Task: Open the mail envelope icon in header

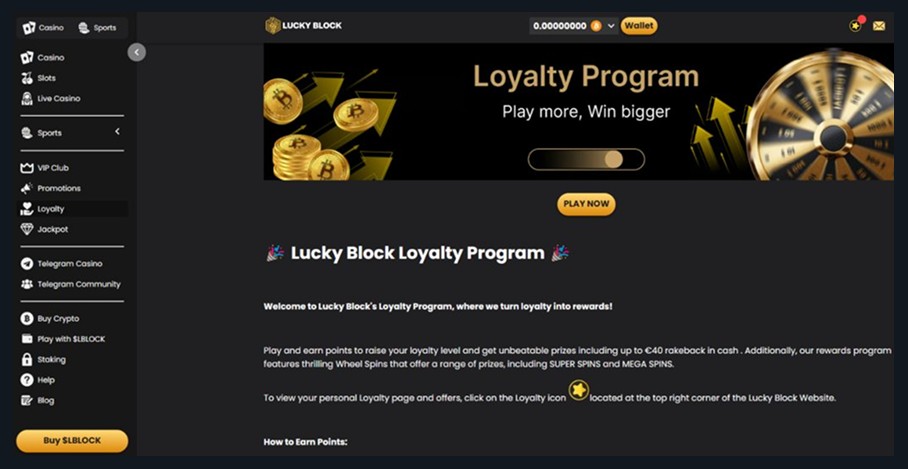Action: click(x=878, y=26)
